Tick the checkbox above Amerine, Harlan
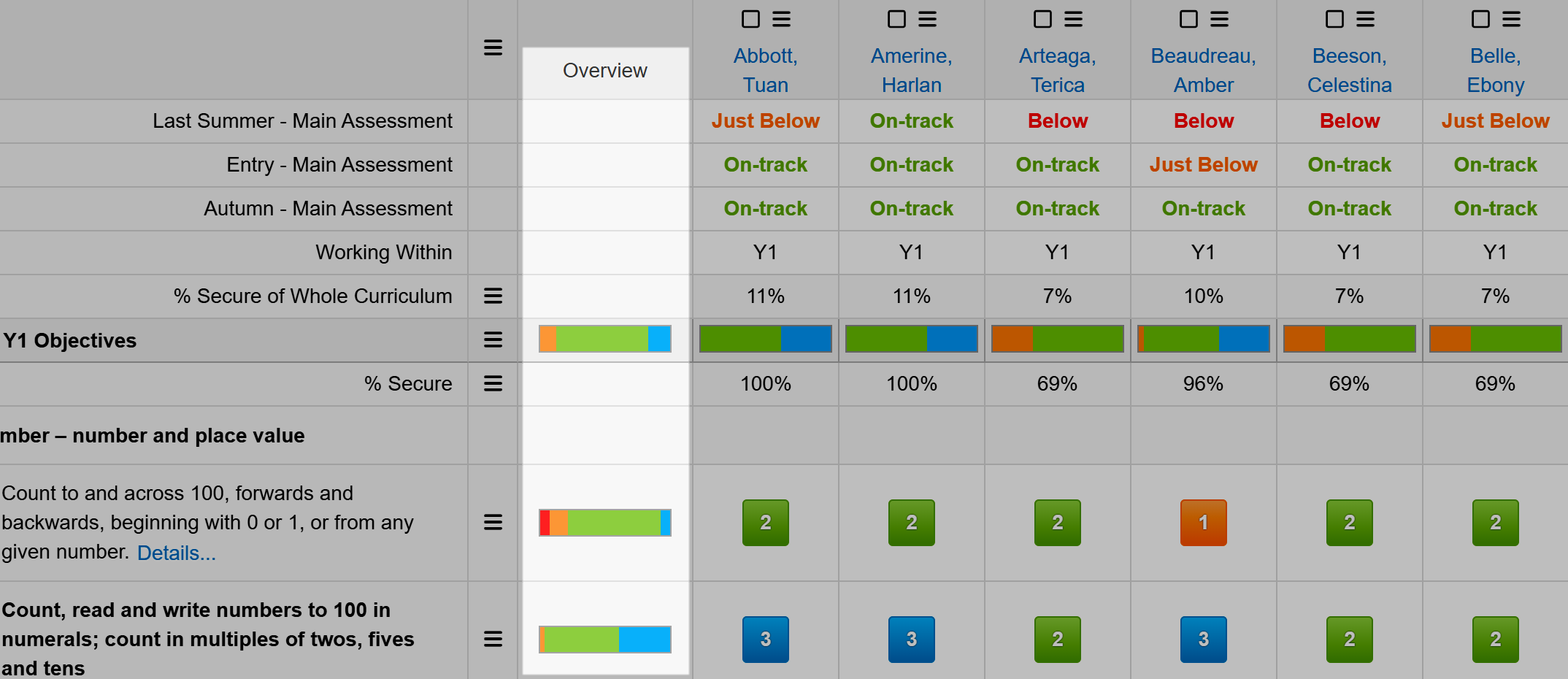1568x679 pixels. [896, 19]
